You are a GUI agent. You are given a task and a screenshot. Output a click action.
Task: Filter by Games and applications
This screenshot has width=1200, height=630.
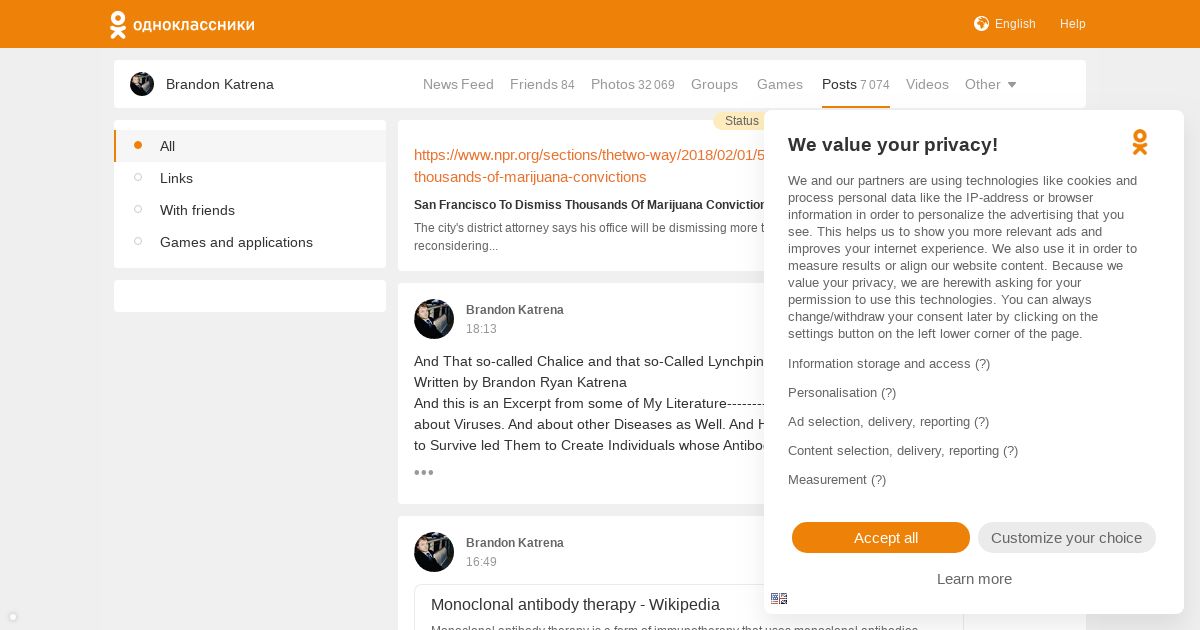[x=250, y=242]
